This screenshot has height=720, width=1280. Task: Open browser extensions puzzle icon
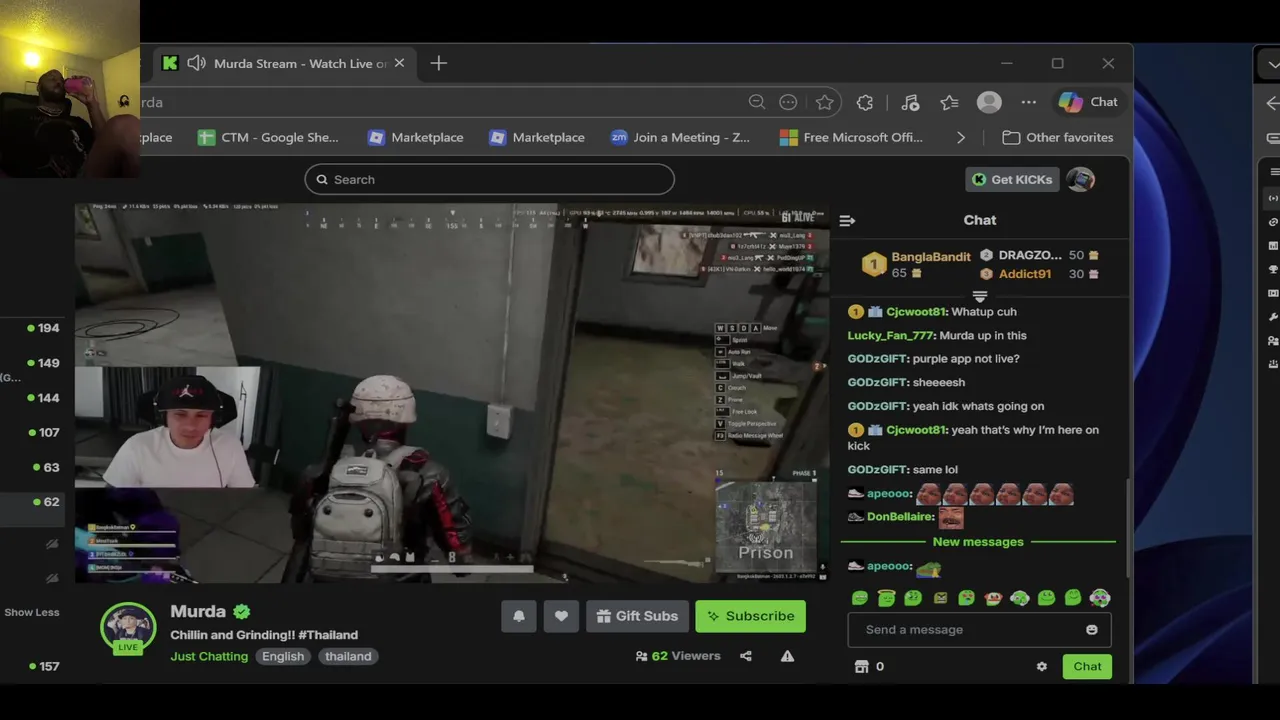coord(865,102)
